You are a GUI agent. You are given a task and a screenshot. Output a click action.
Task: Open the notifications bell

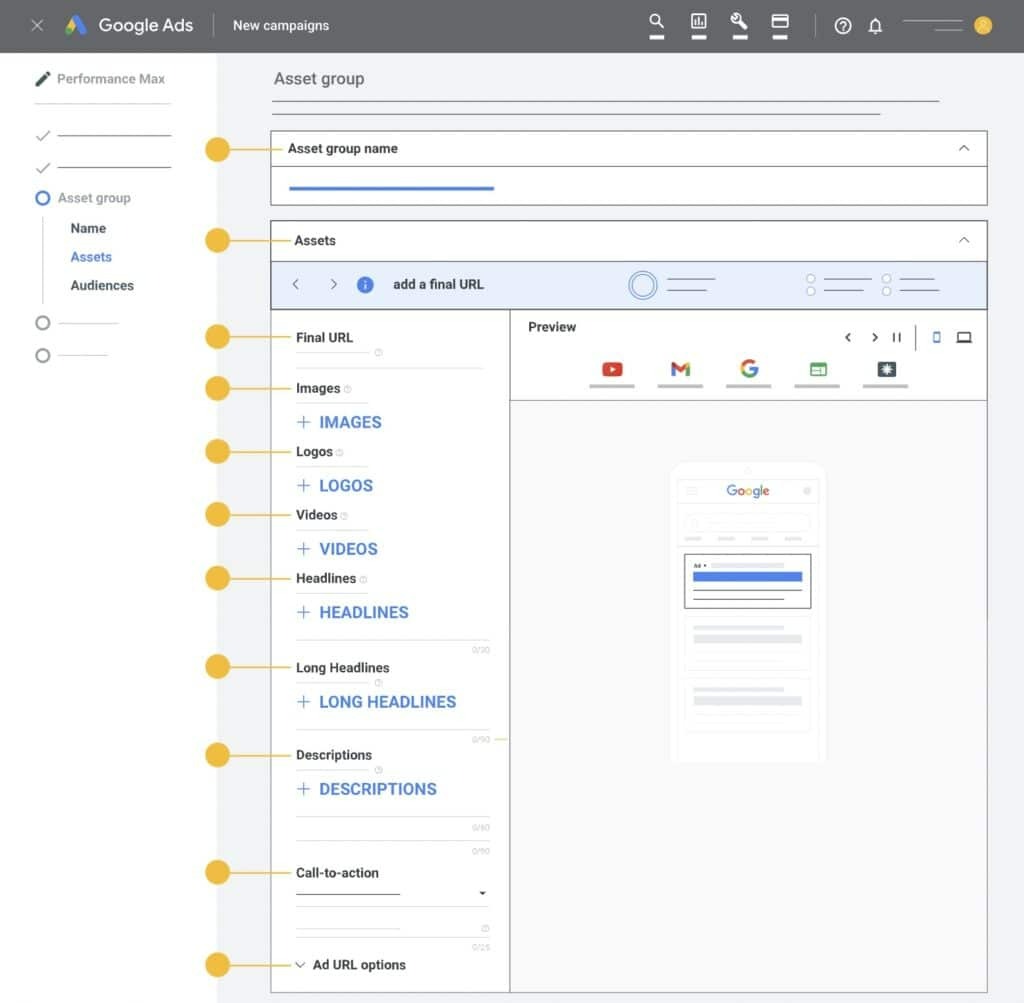[875, 26]
